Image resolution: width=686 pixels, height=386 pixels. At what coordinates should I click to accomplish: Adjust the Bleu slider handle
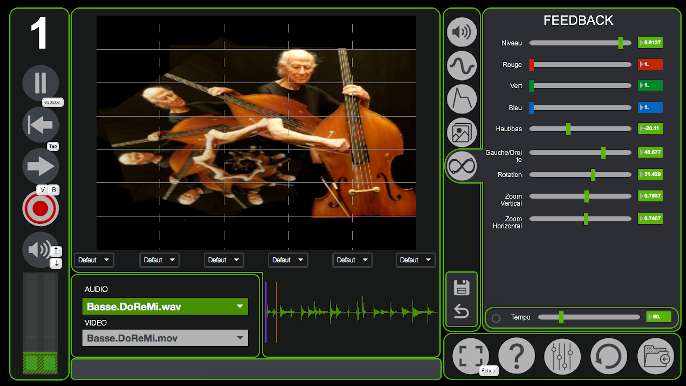click(532, 108)
